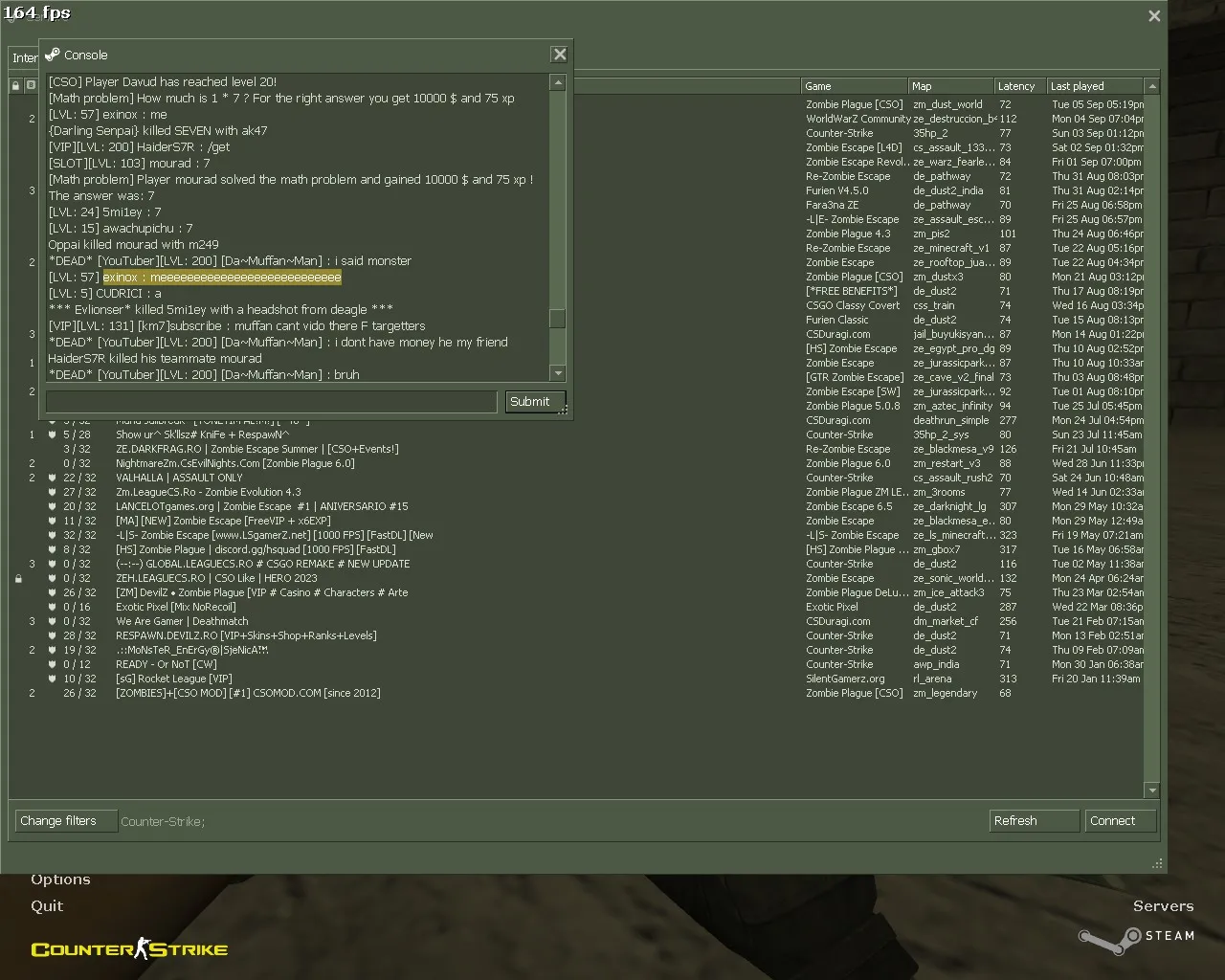Sort servers by password lock icon column
The image size is (1225, 980).
[15, 85]
